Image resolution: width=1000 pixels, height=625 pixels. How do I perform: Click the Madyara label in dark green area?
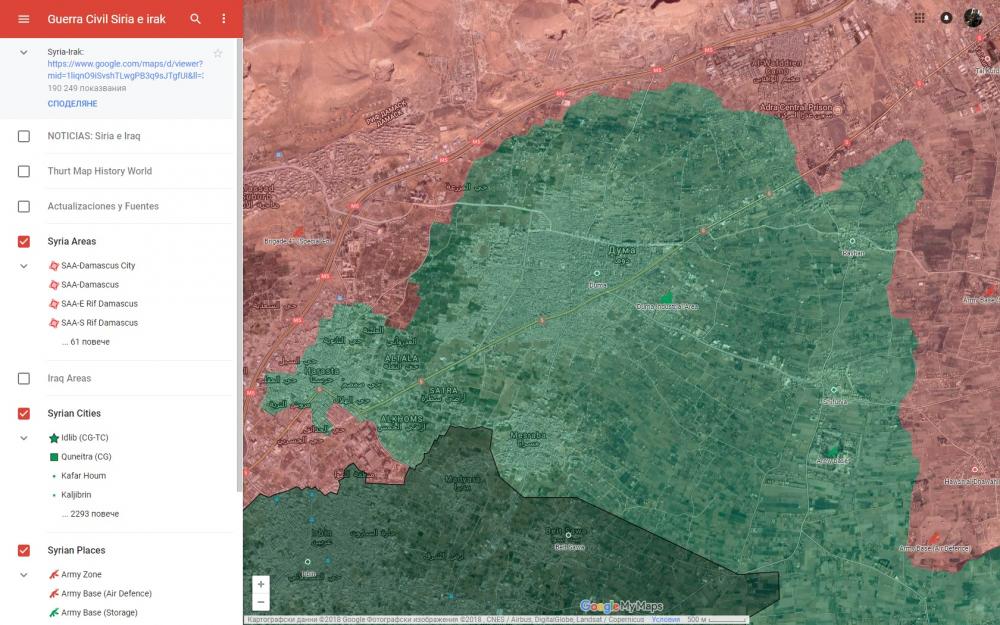pyautogui.click(x=462, y=482)
